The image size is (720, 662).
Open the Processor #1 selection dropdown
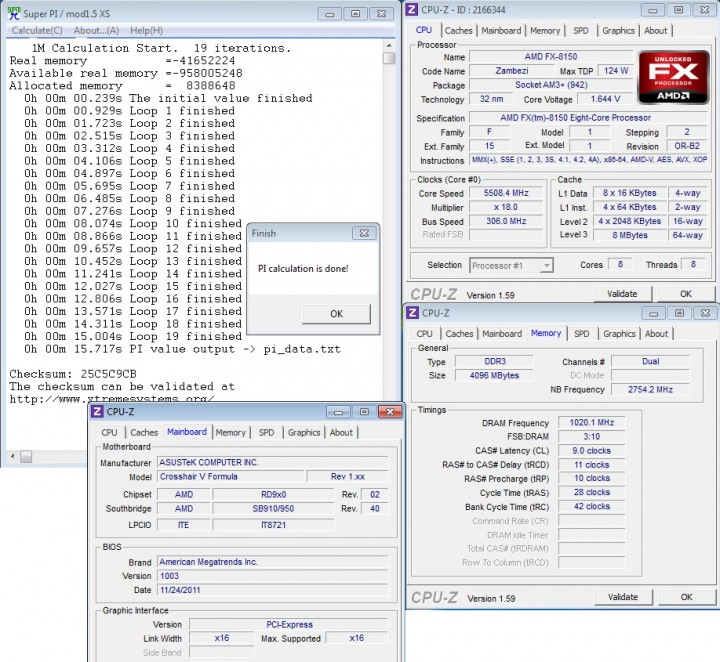click(546, 265)
